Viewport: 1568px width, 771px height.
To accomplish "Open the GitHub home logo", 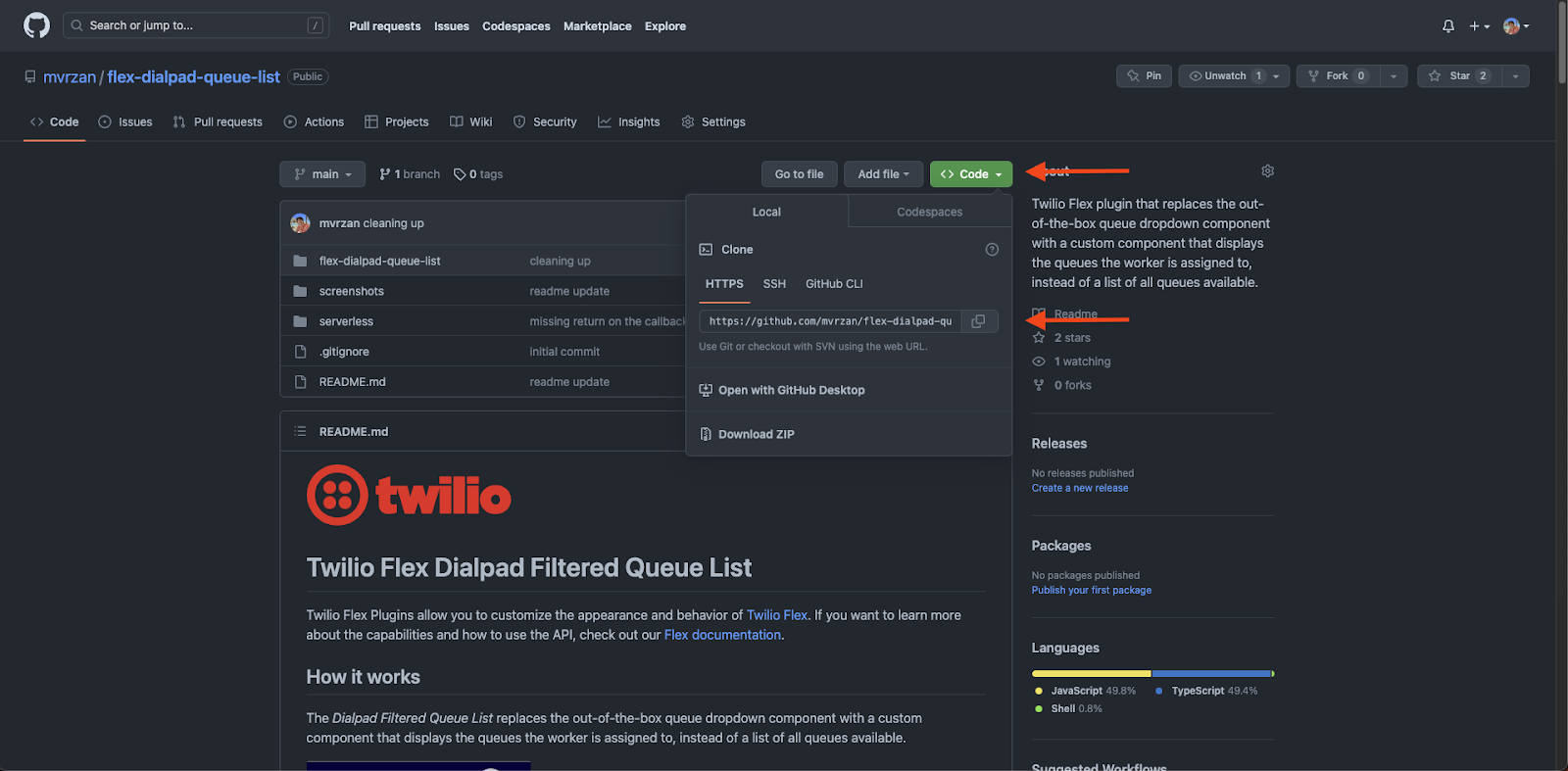I will pos(36,25).
